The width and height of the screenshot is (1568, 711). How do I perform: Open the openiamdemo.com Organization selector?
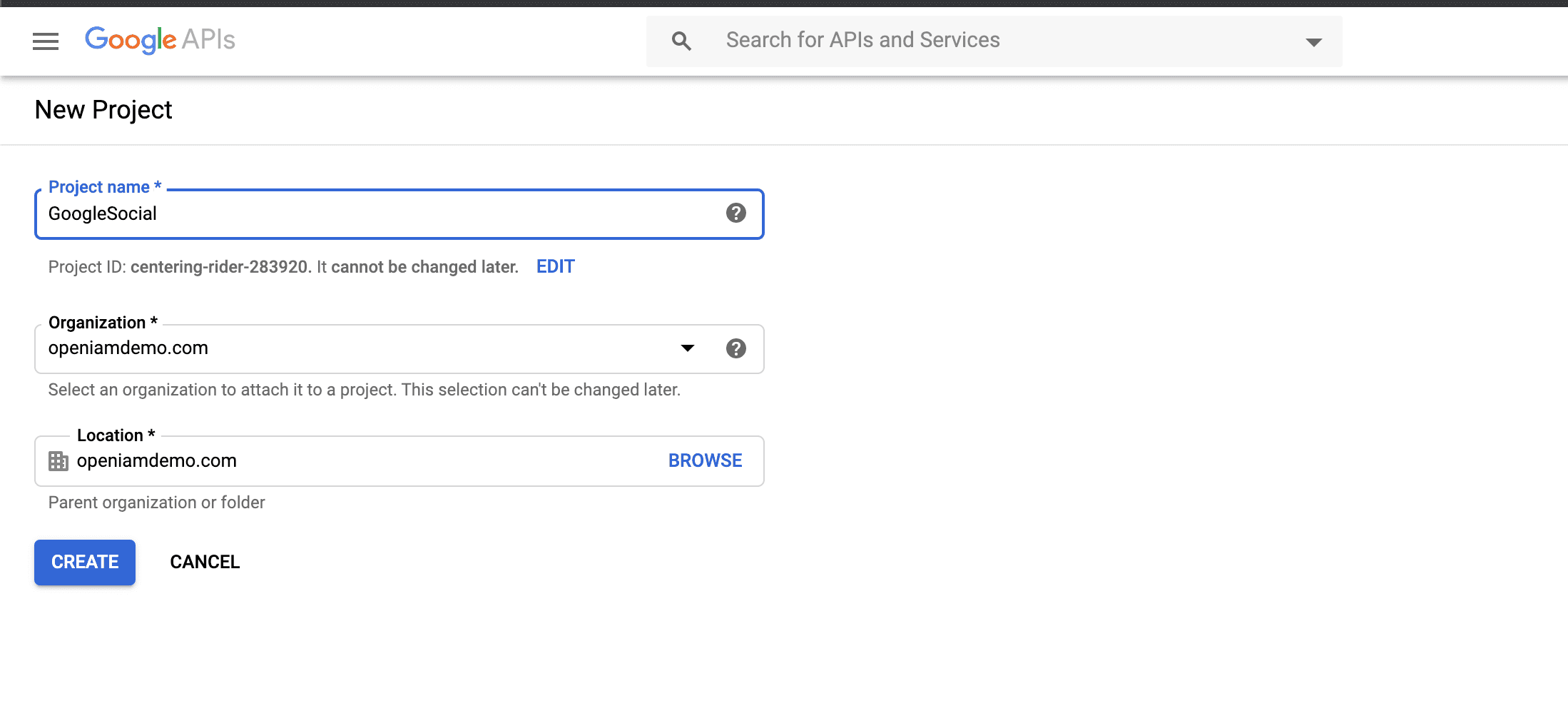coord(357,348)
